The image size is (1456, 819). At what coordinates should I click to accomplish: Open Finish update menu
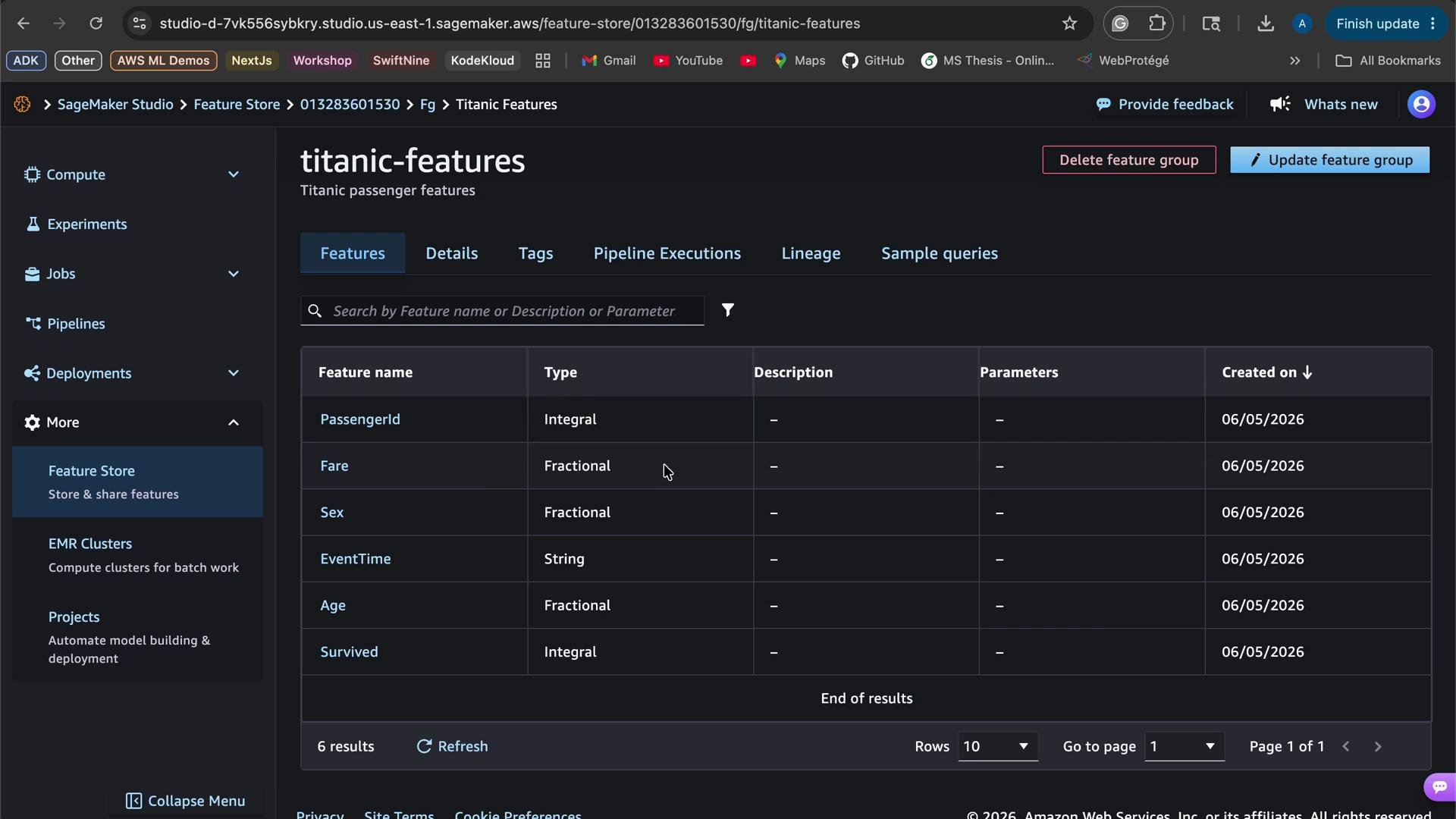point(1385,24)
